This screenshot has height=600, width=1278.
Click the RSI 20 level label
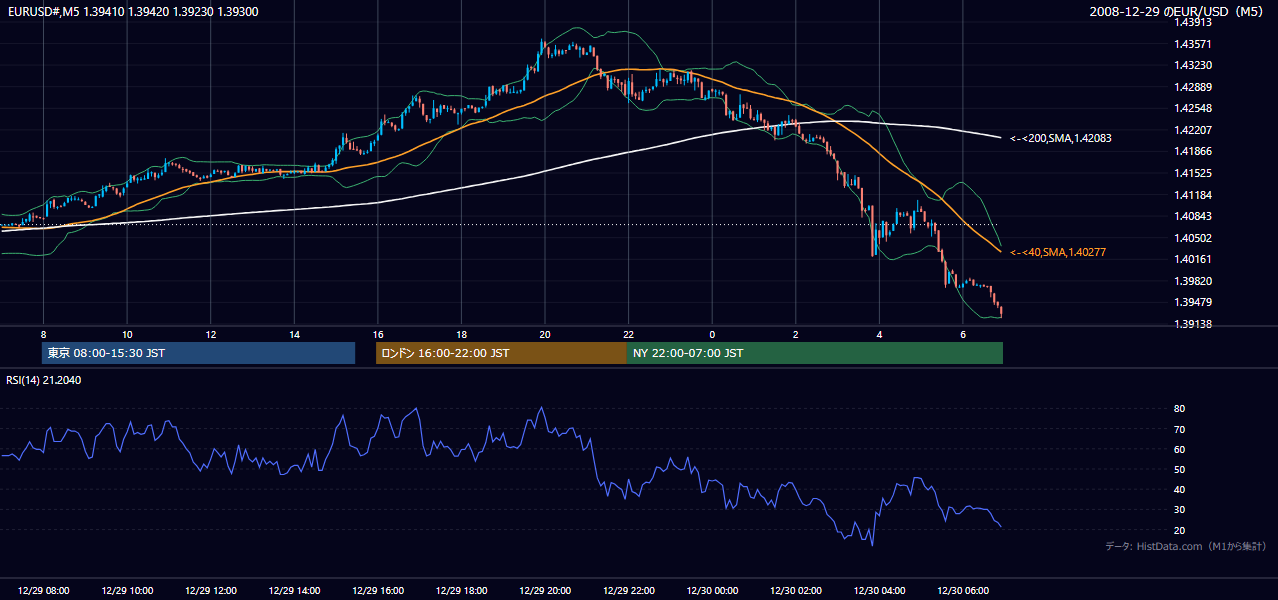click(1179, 530)
